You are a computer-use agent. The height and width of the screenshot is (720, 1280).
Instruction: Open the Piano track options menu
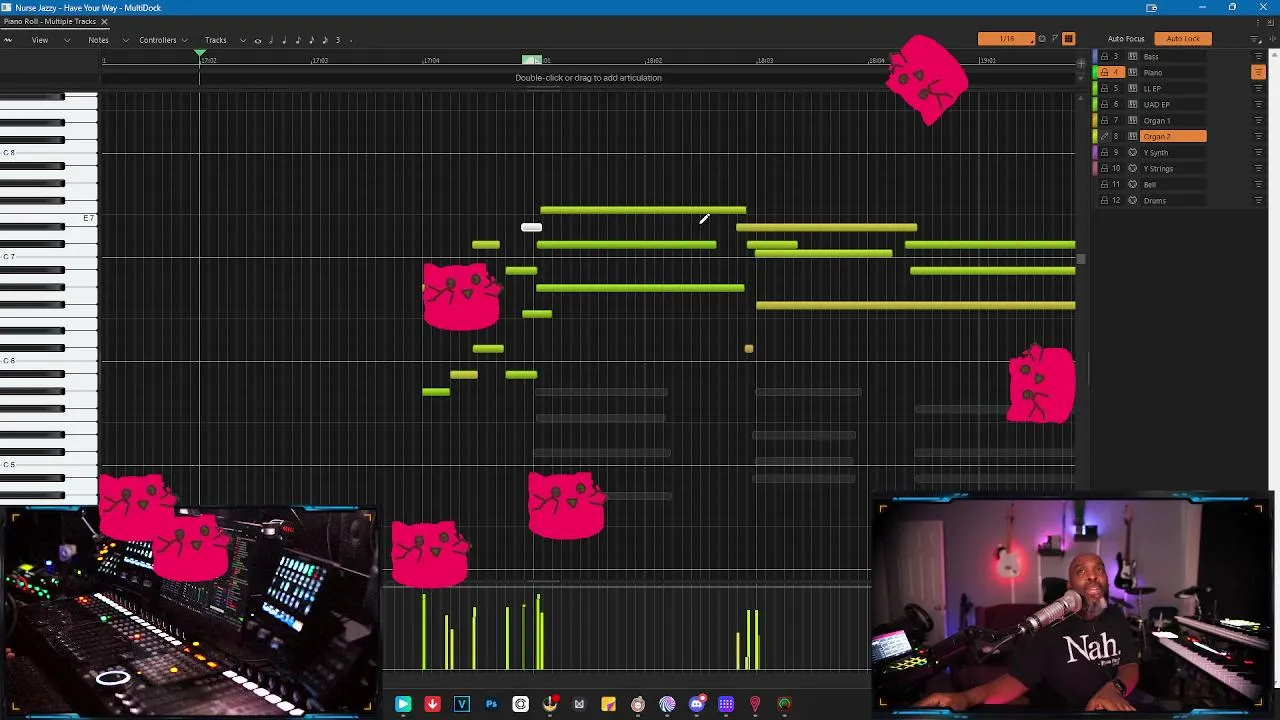tap(1258, 72)
